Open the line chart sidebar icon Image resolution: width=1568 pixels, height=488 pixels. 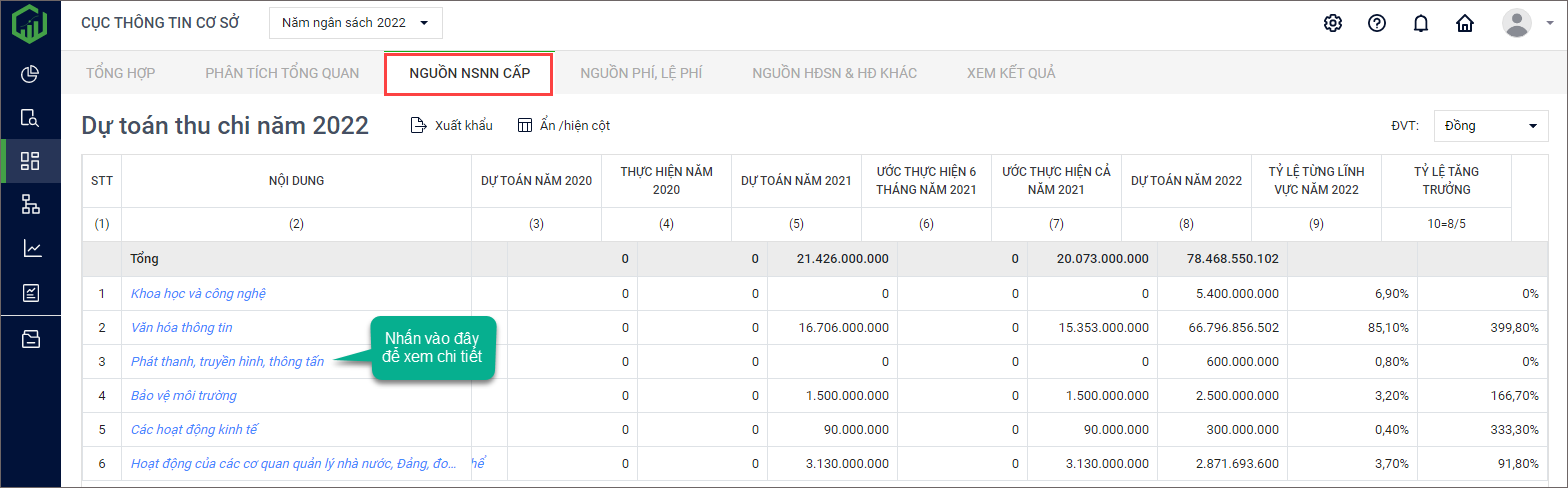[30, 249]
